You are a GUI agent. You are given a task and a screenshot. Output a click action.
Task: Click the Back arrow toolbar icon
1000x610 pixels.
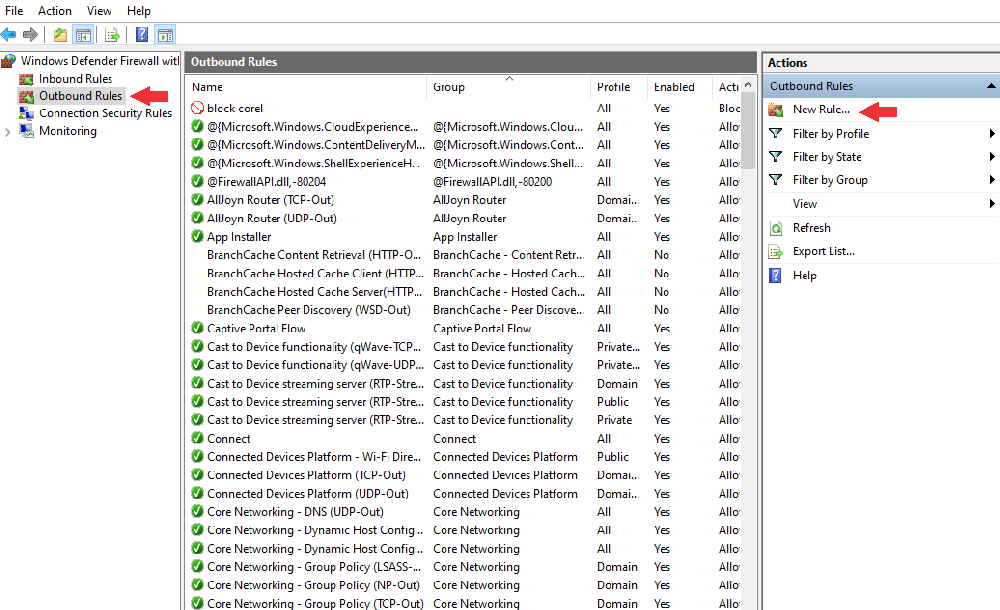9,34
